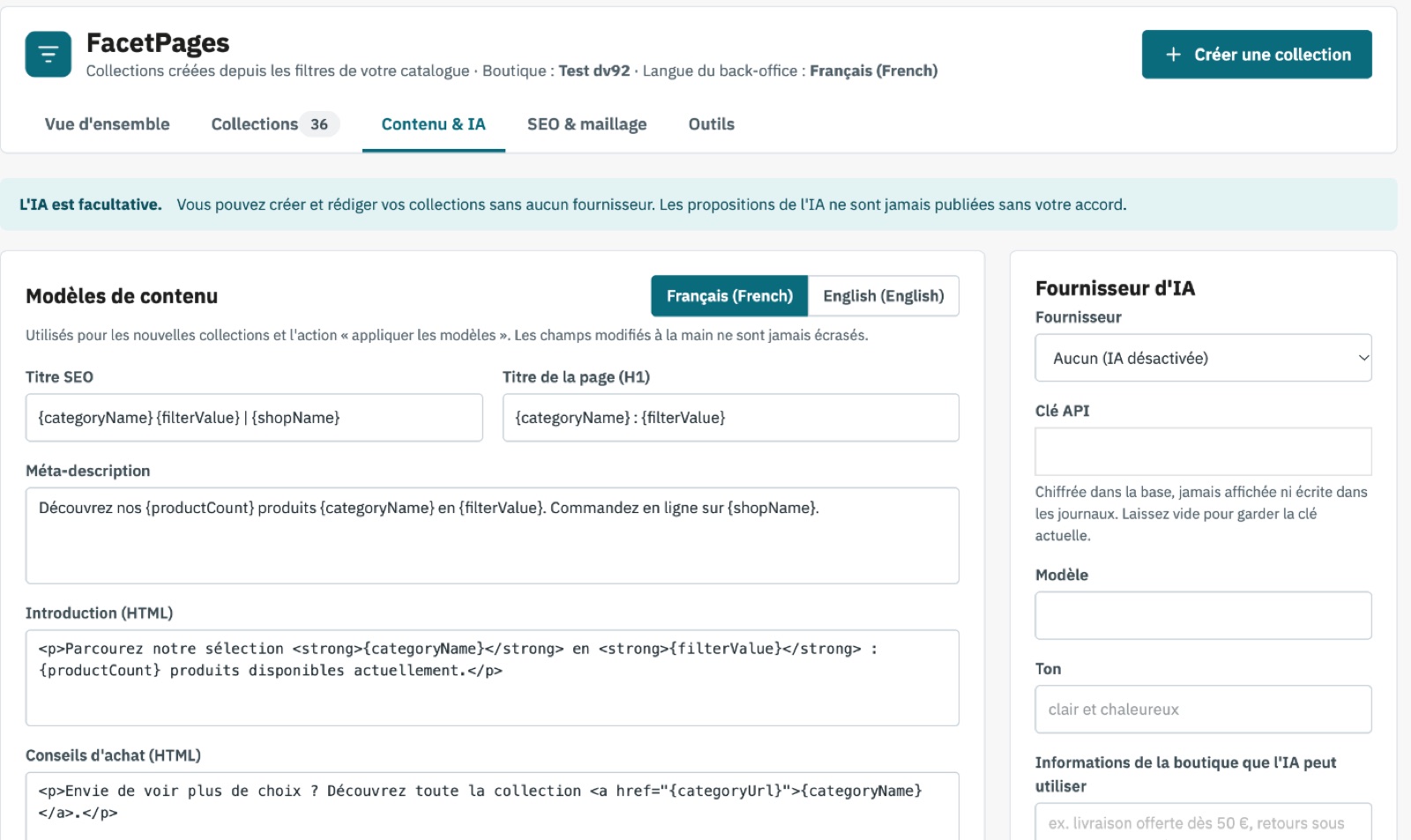Click the shop name Test dv92
1411x840 pixels.
click(x=594, y=71)
